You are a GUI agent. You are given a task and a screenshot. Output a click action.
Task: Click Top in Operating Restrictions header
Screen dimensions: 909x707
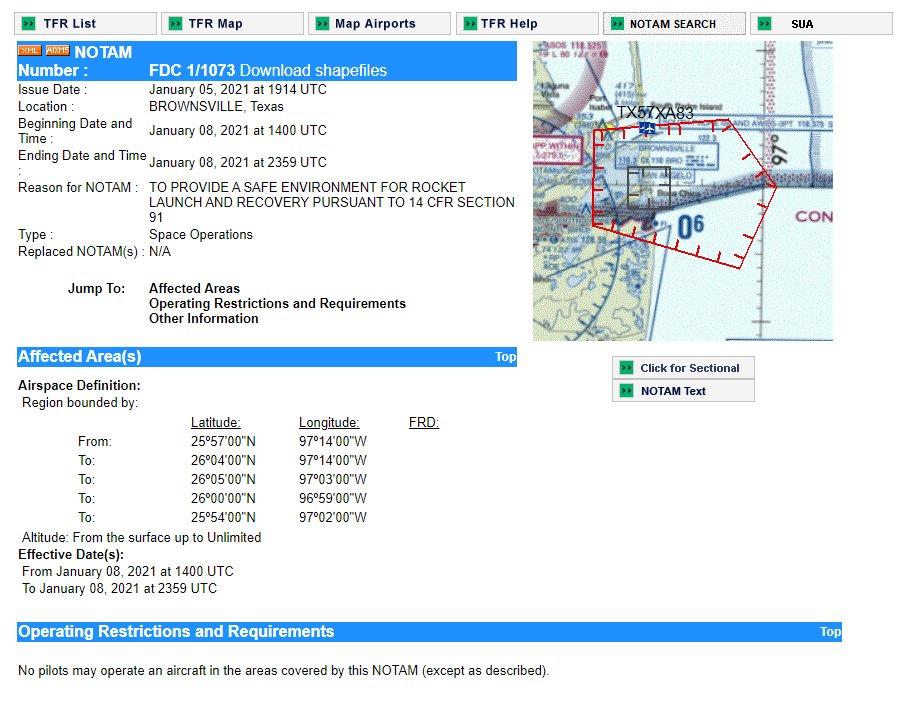click(830, 632)
